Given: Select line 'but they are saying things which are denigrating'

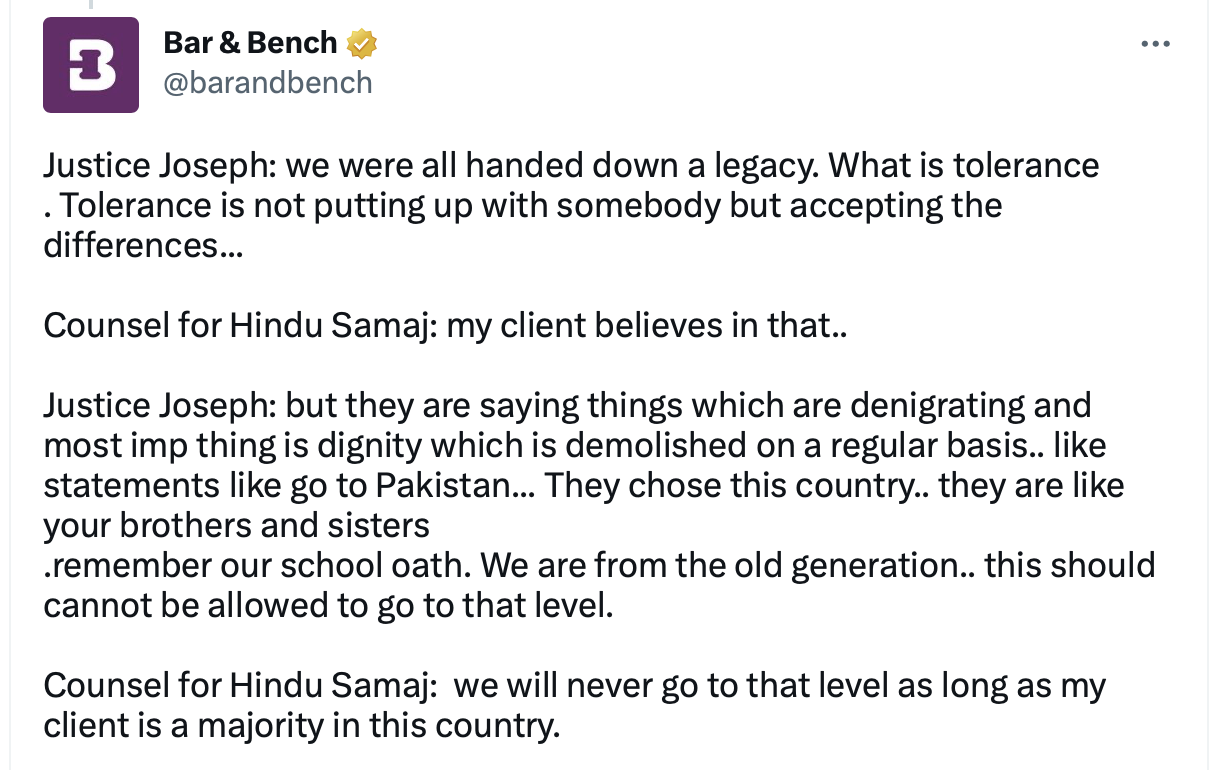Looking at the screenshot, I should click(567, 406).
